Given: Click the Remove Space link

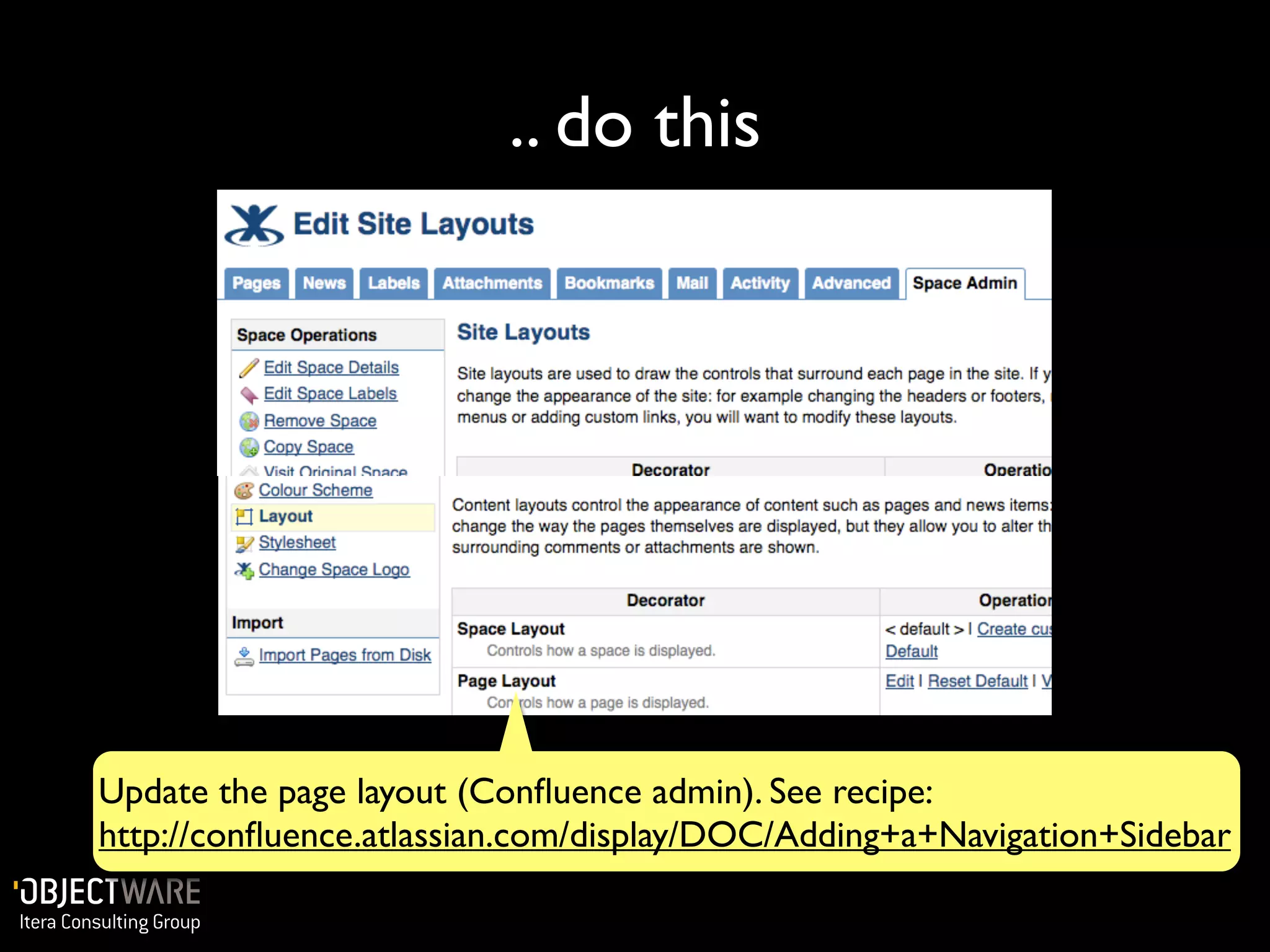Looking at the screenshot, I should [x=320, y=421].
